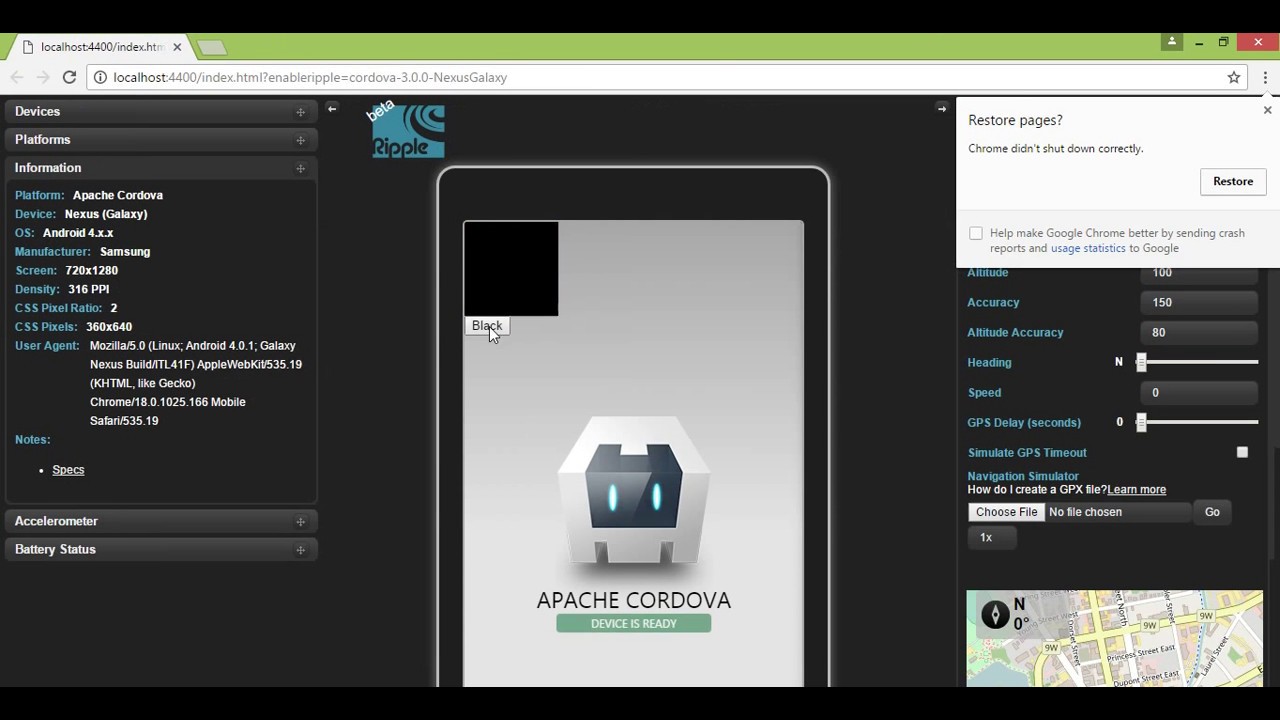Image resolution: width=1280 pixels, height=720 pixels.
Task: Click the Go button for navigation simulator
Action: pos(1212,512)
